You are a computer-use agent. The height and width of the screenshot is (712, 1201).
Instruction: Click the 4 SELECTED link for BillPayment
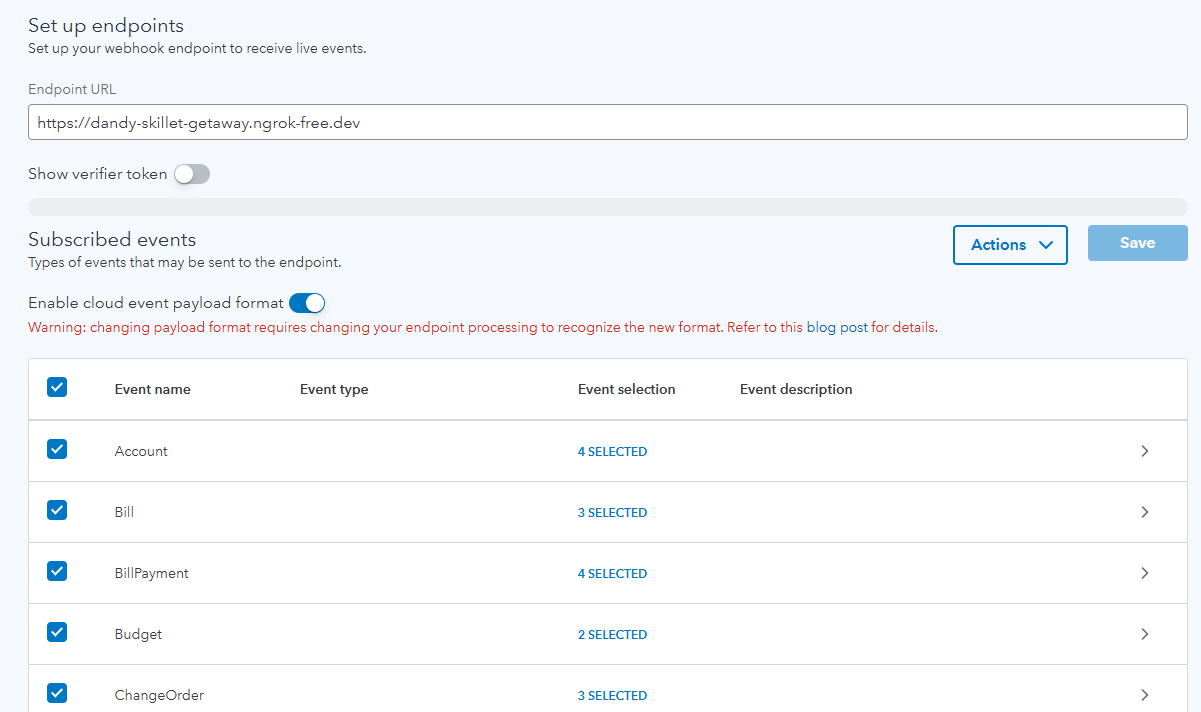[x=612, y=574]
